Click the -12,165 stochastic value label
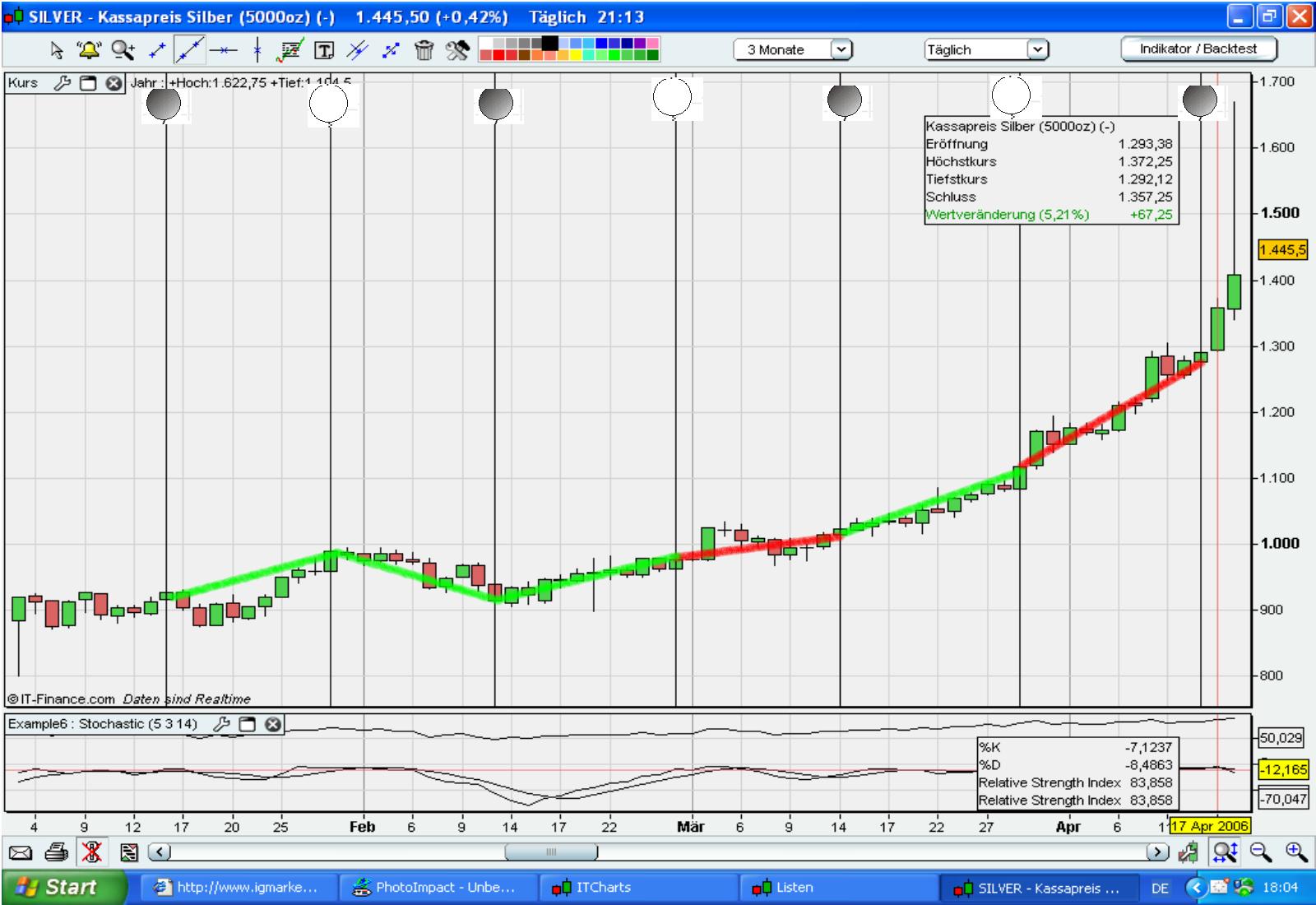 click(x=1283, y=769)
